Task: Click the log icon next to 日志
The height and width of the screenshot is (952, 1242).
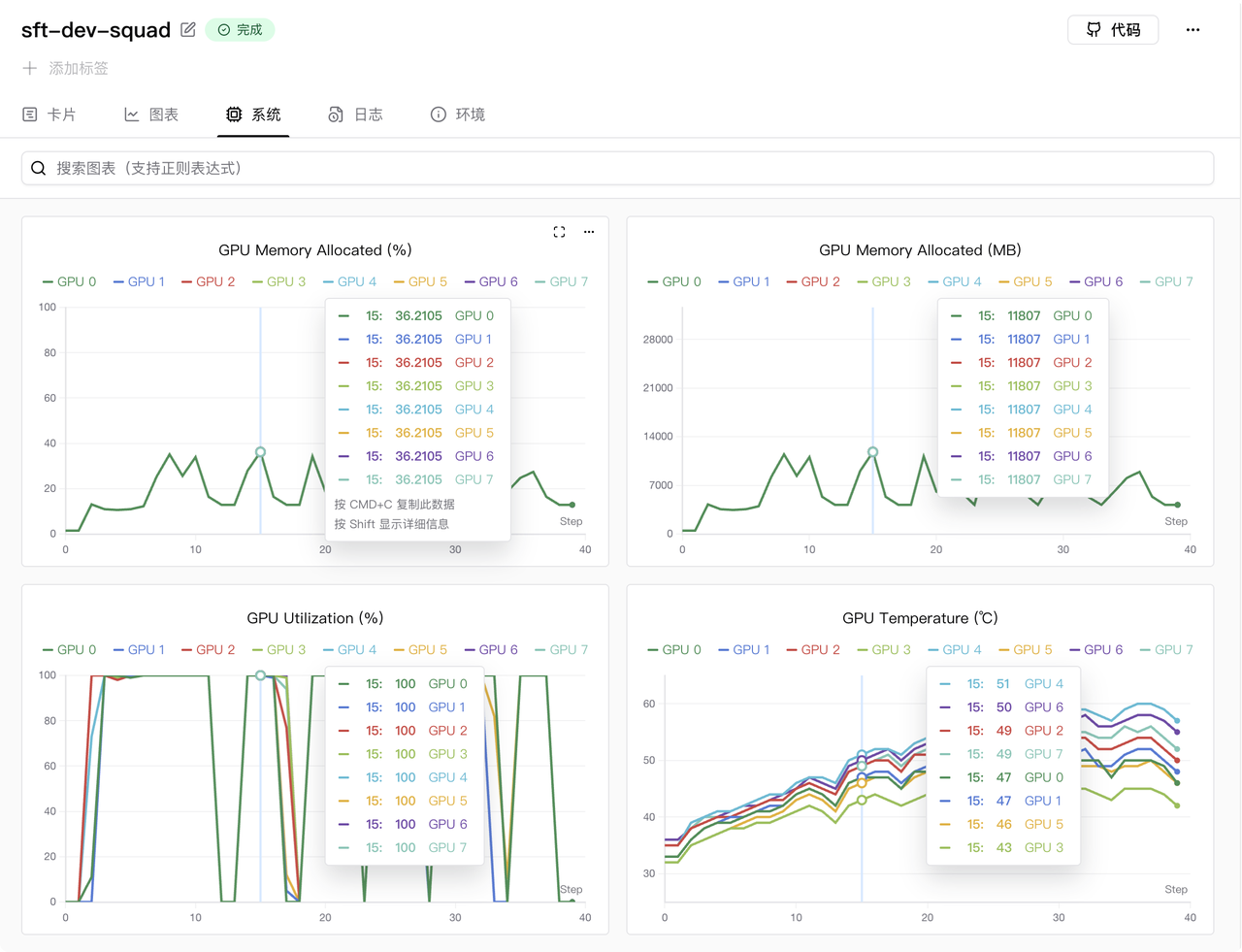Action: click(x=338, y=114)
